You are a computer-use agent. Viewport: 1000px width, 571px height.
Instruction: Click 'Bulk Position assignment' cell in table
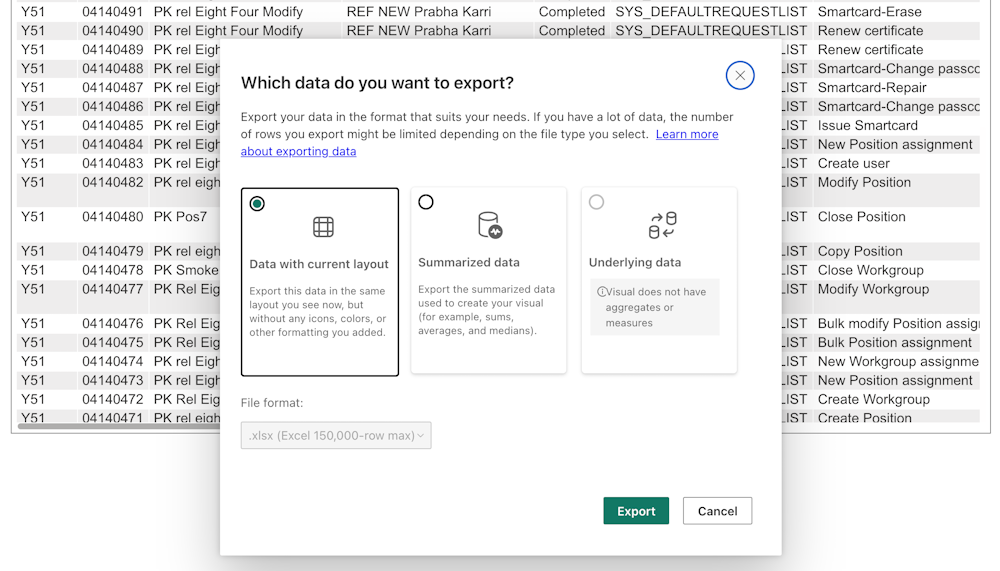pyautogui.click(x=895, y=343)
